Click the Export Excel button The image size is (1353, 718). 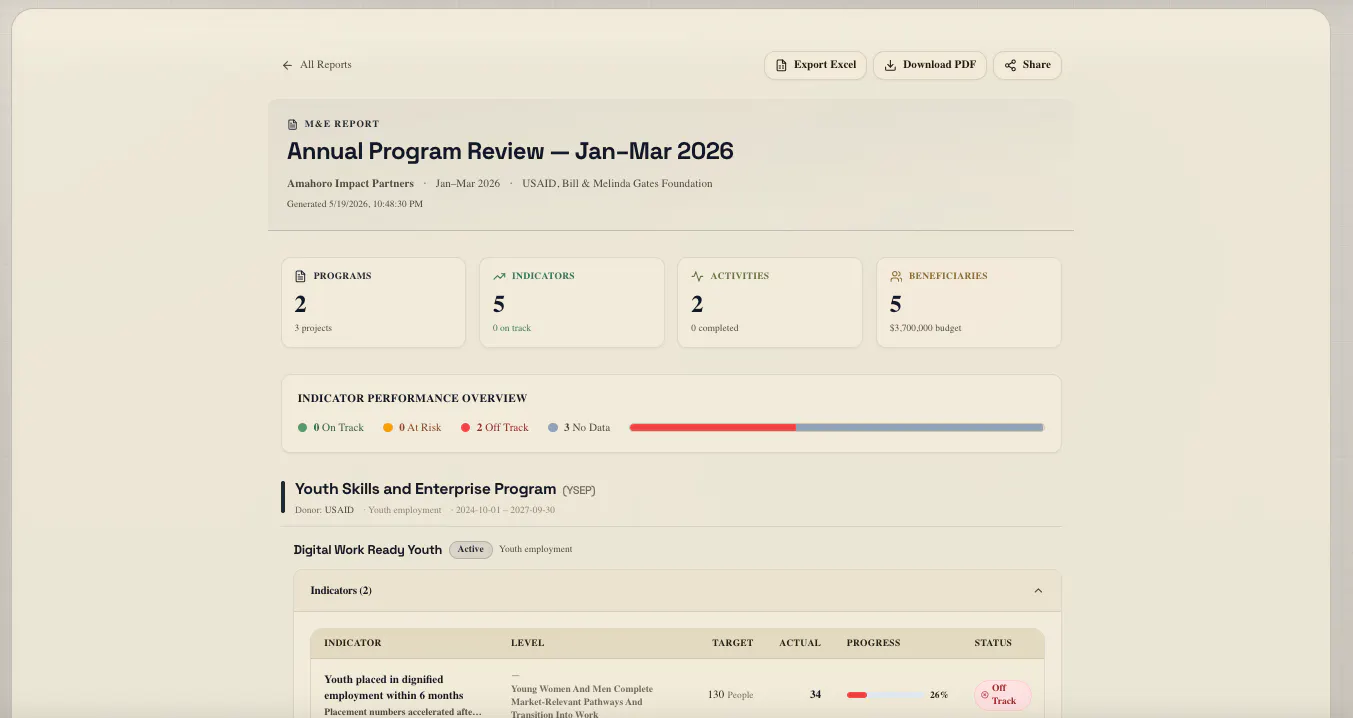(815, 65)
